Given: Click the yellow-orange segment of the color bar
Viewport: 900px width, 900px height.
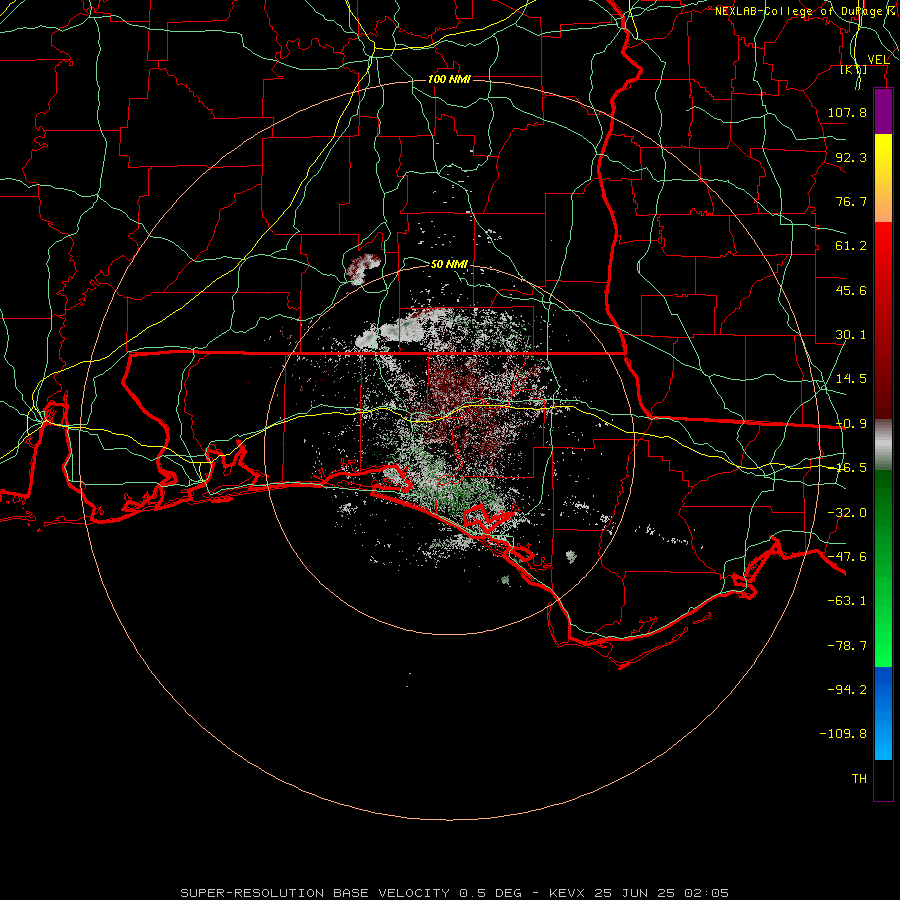Looking at the screenshot, I should [883, 178].
